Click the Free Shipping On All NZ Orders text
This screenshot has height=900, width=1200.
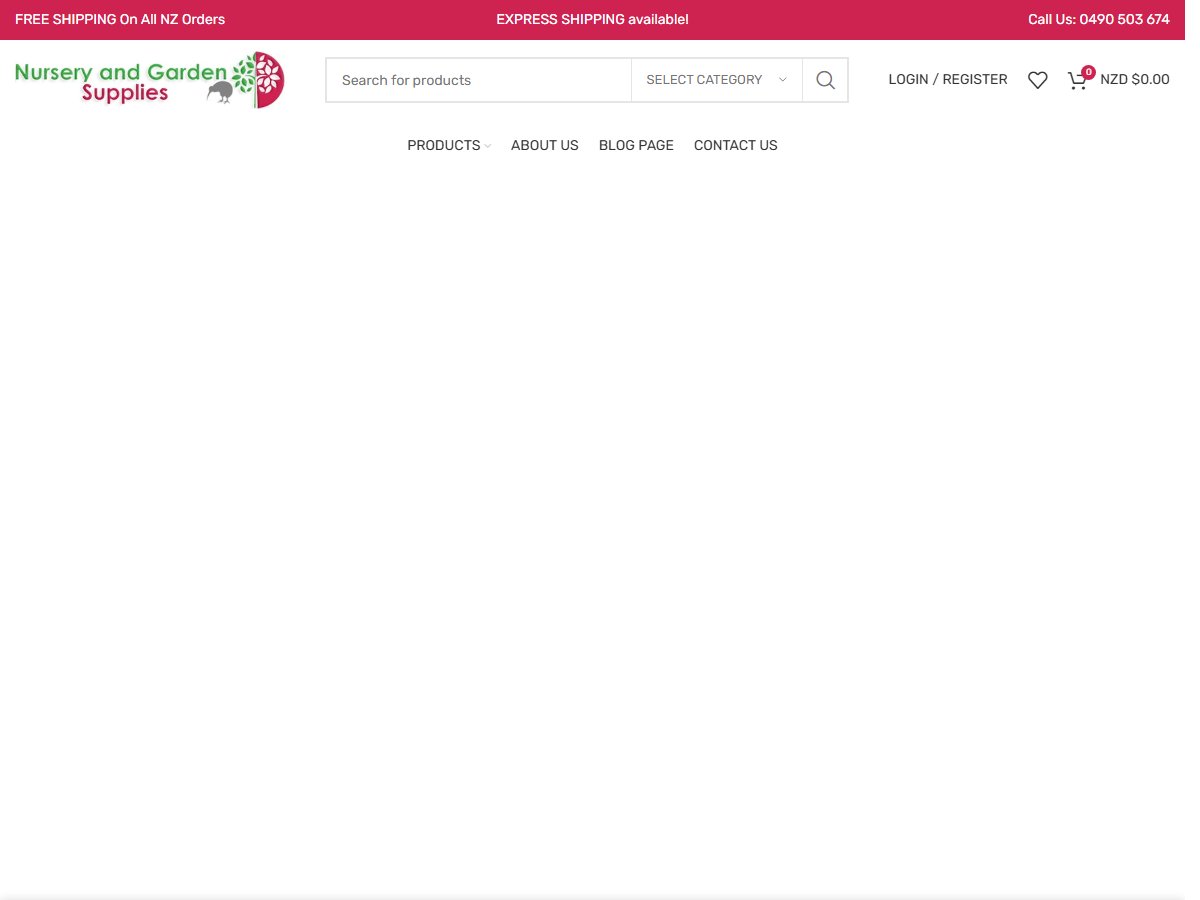(120, 19)
